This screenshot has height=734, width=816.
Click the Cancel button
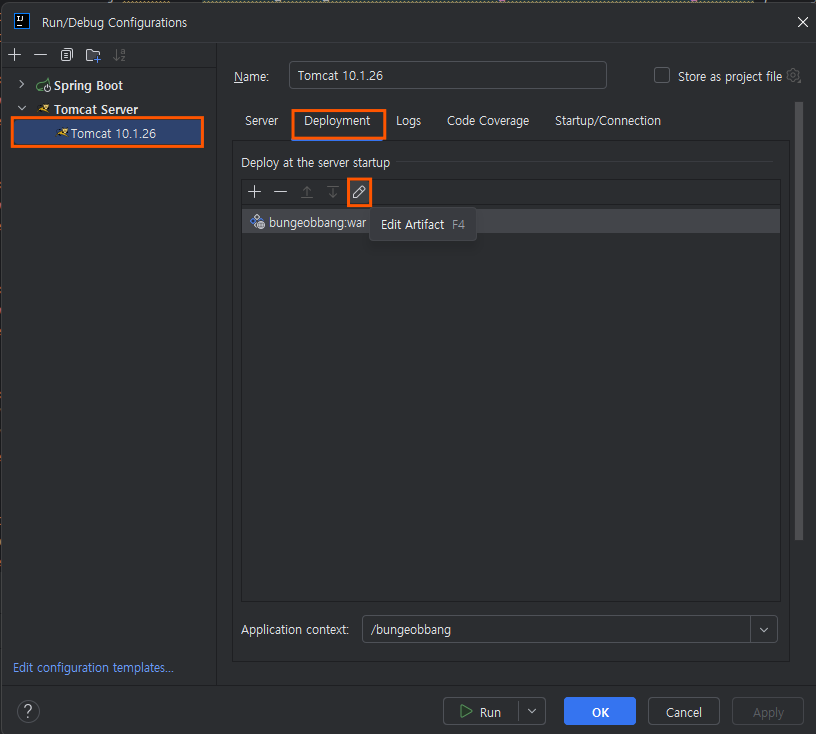point(684,711)
